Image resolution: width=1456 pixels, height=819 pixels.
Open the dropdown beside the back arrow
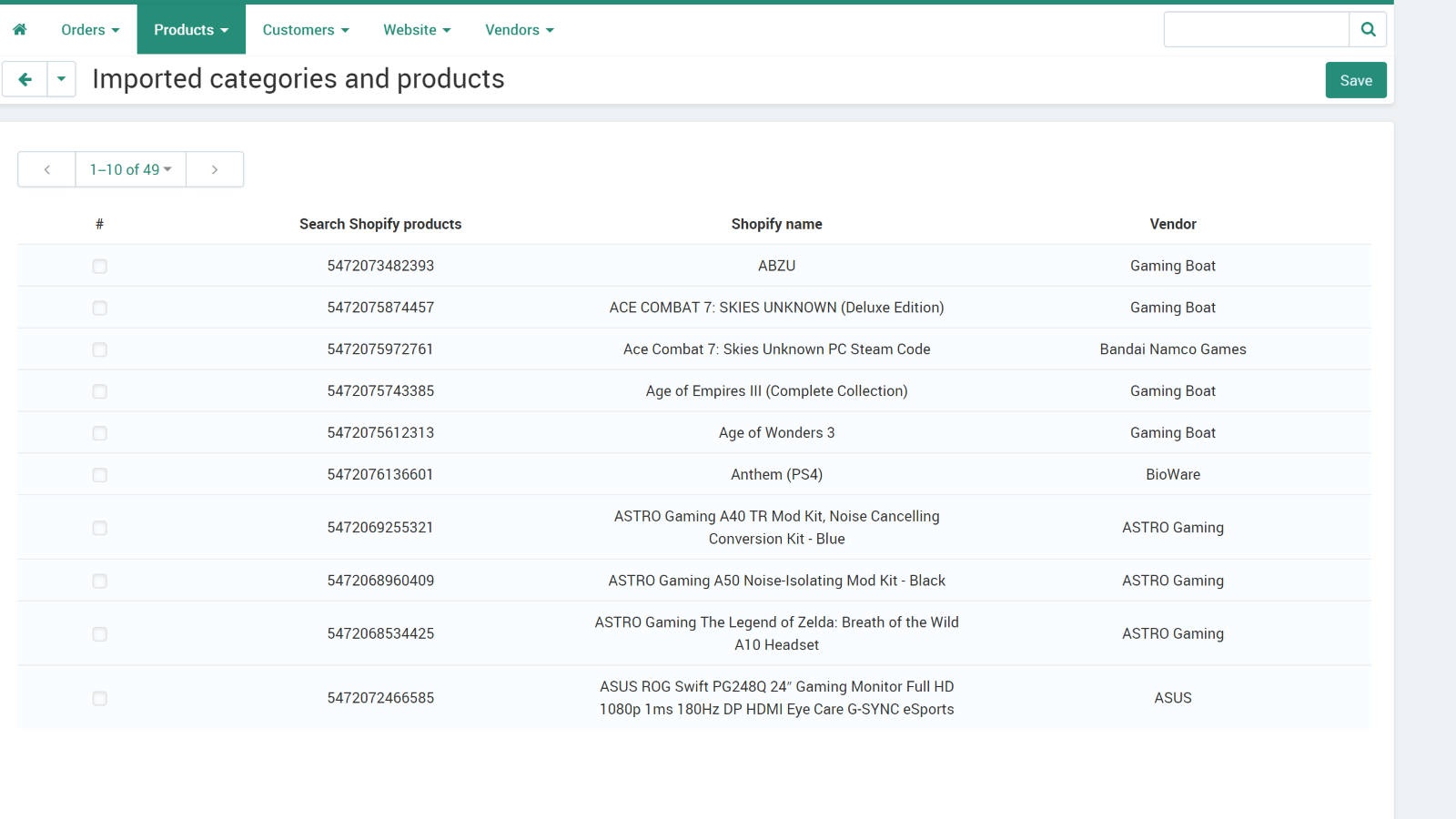pos(61,79)
